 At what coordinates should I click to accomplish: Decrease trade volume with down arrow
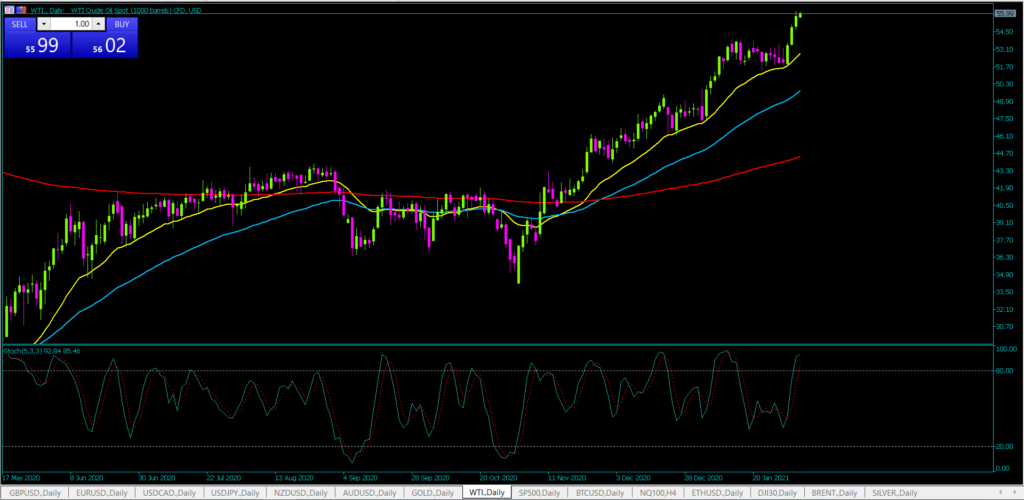[x=43, y=23]
